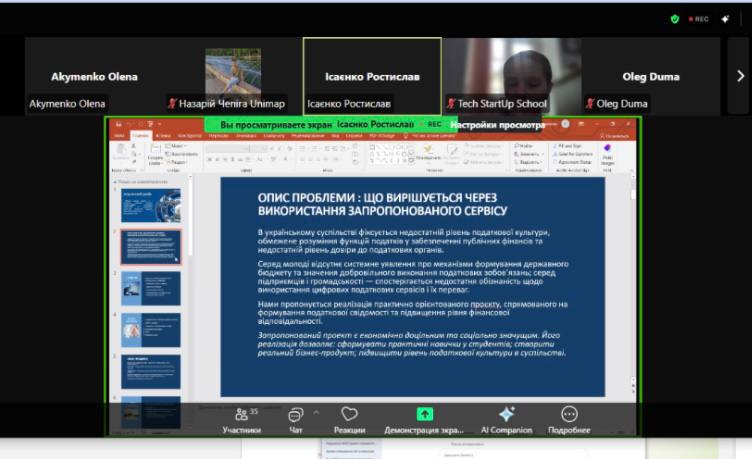Click the AI sparkle icon at top right
This screenshot has width=752, height=459.
pos(725,18)
